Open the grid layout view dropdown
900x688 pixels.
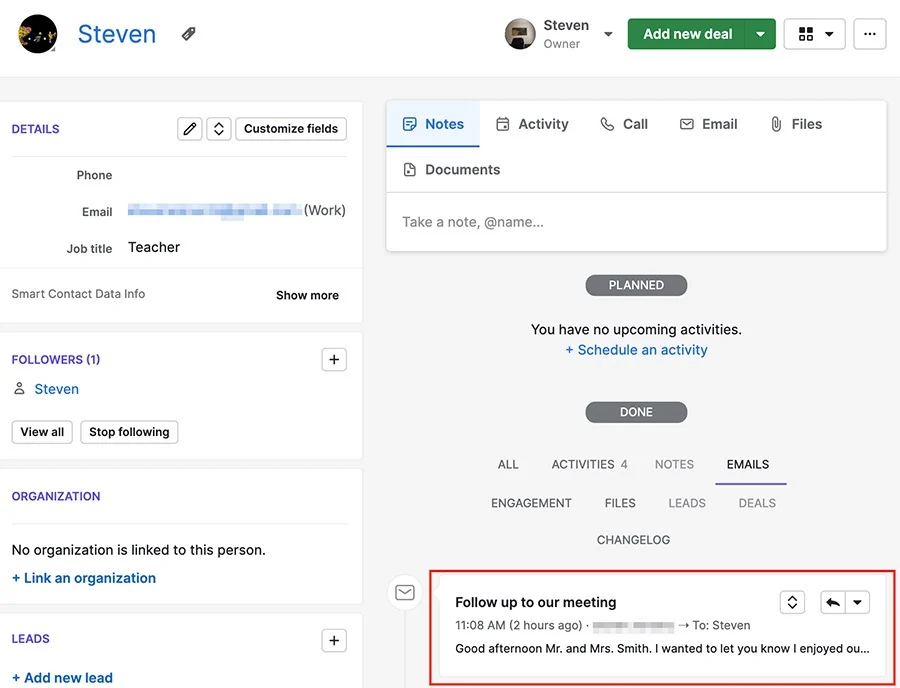tap(814, 34)
